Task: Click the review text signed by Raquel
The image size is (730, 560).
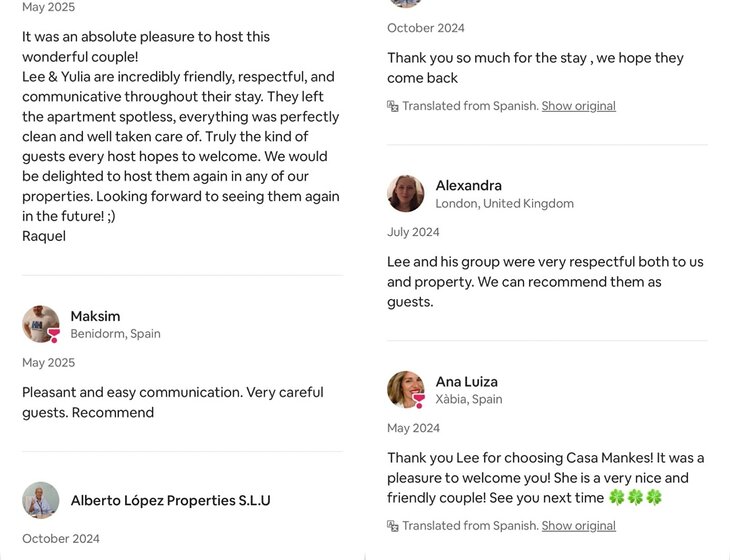Action: point(180,136)
